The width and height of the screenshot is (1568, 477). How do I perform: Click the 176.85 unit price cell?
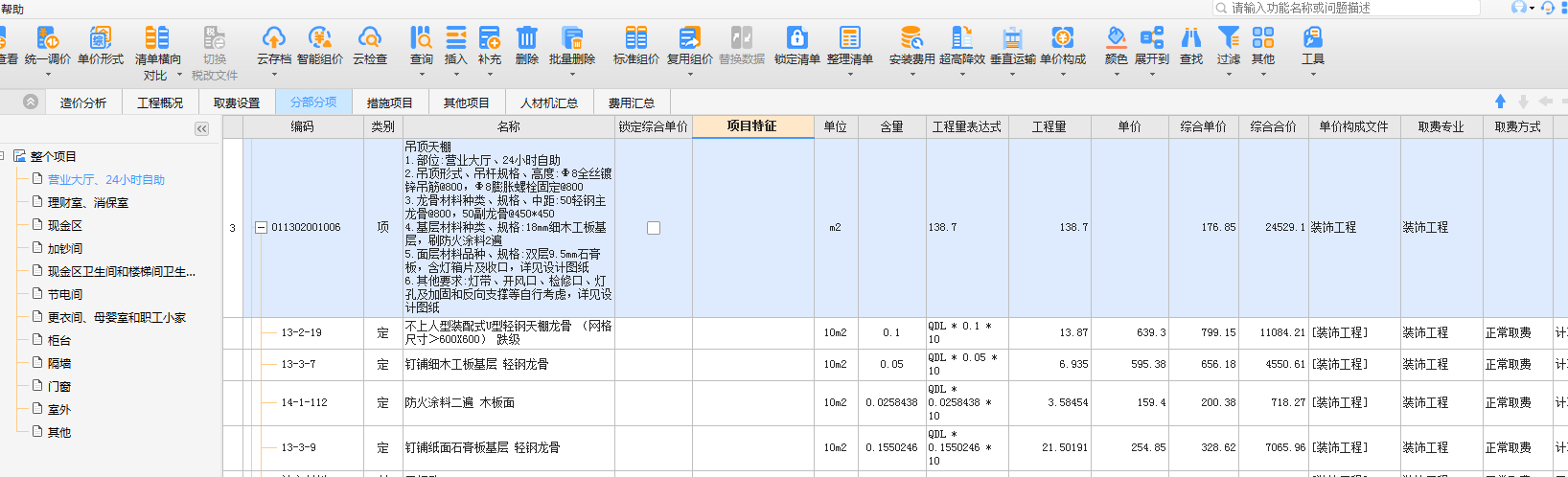1203,228
